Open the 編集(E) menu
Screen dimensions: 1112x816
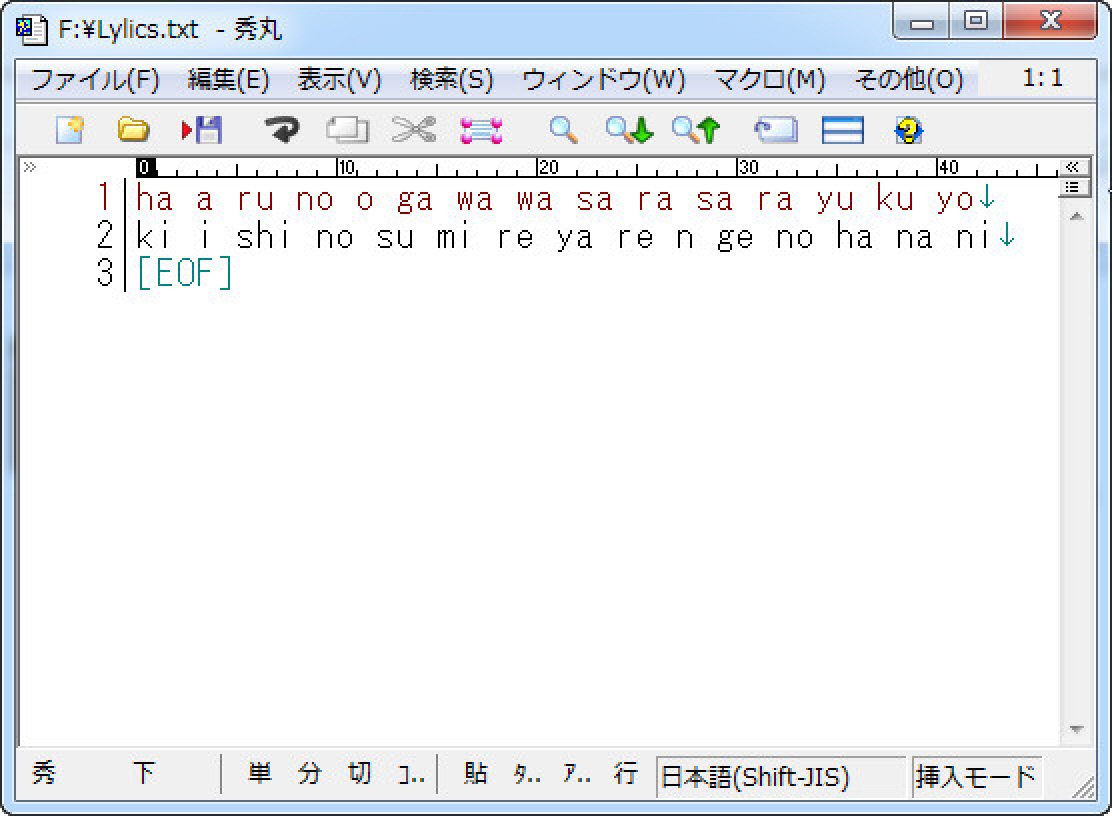[228, 79]
